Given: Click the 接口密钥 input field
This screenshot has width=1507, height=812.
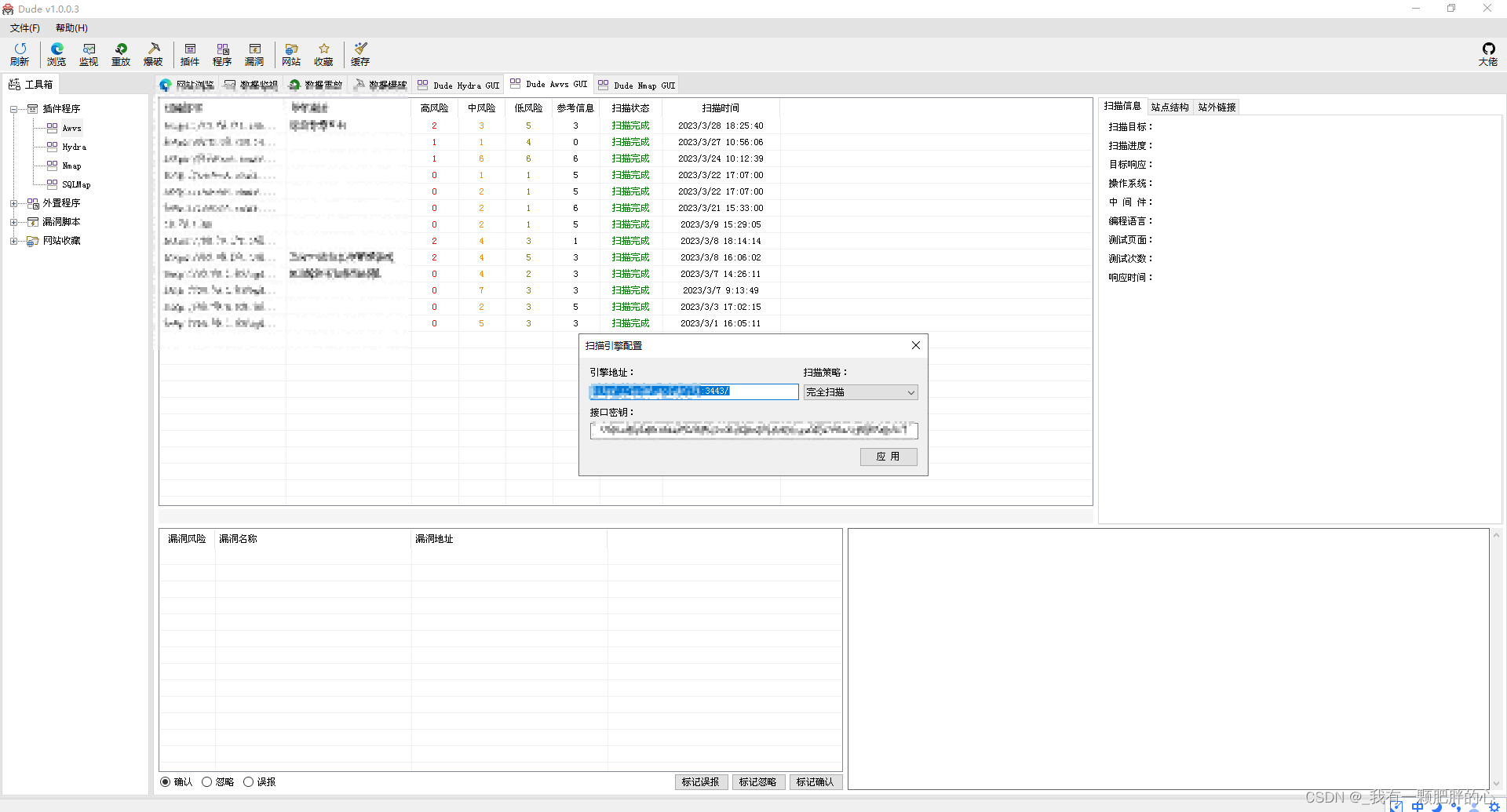Looking at the screenshot, I should [x=753, y=431].
